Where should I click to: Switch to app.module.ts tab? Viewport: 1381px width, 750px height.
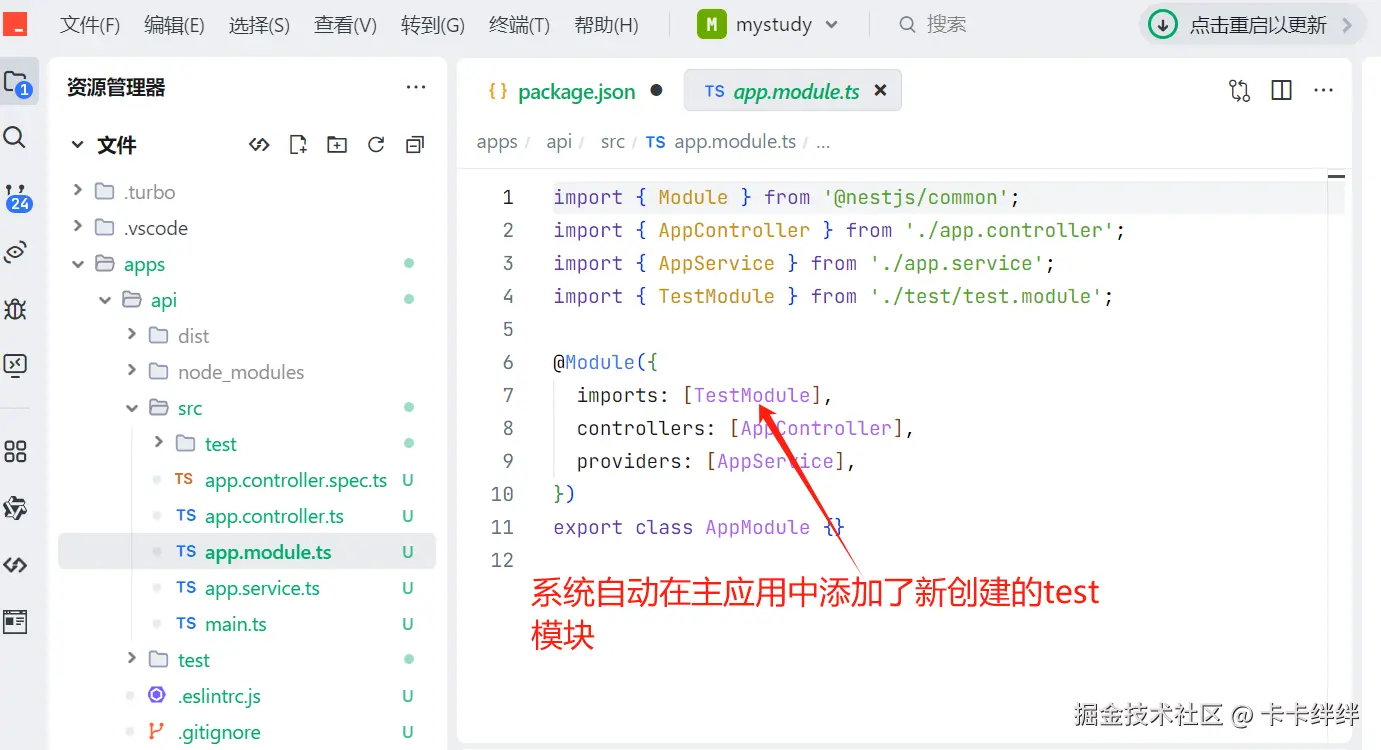[793, 90]
